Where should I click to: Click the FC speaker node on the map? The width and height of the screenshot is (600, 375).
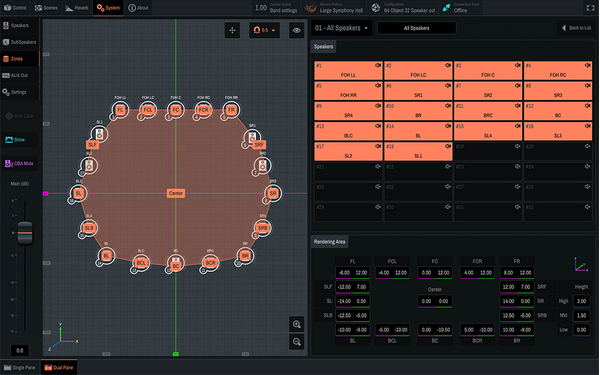pyautogui.click(x=176, y=110)
